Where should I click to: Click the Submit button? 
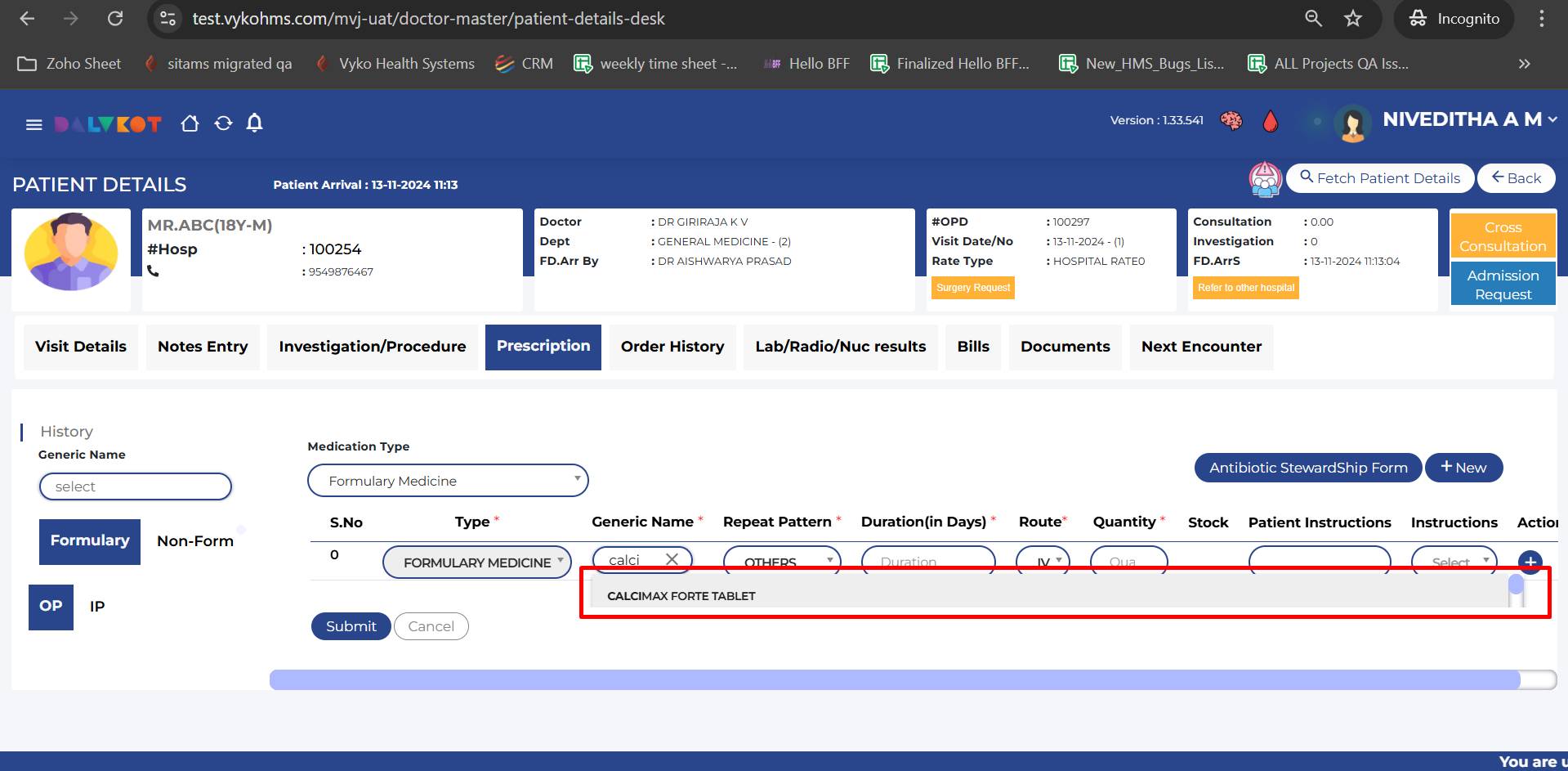coord(351,626)
